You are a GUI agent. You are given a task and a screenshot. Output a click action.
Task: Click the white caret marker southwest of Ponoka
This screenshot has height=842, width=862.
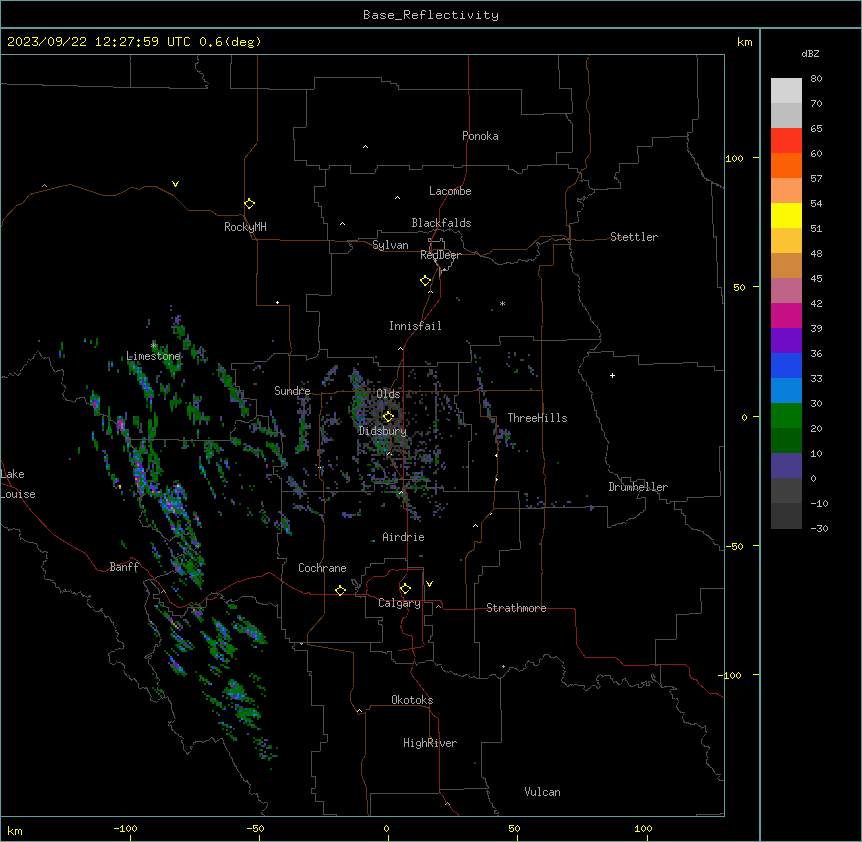(x=366, y=147)
